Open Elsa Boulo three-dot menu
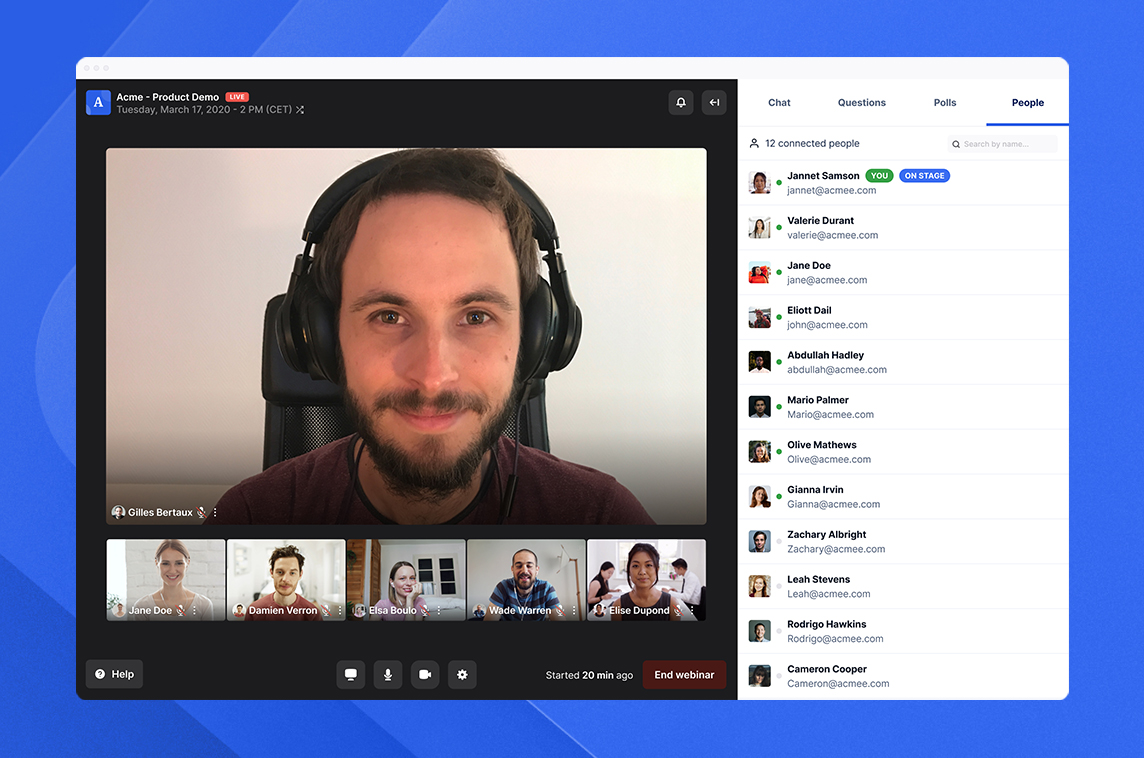1144x758 pixels. point(438,611)
